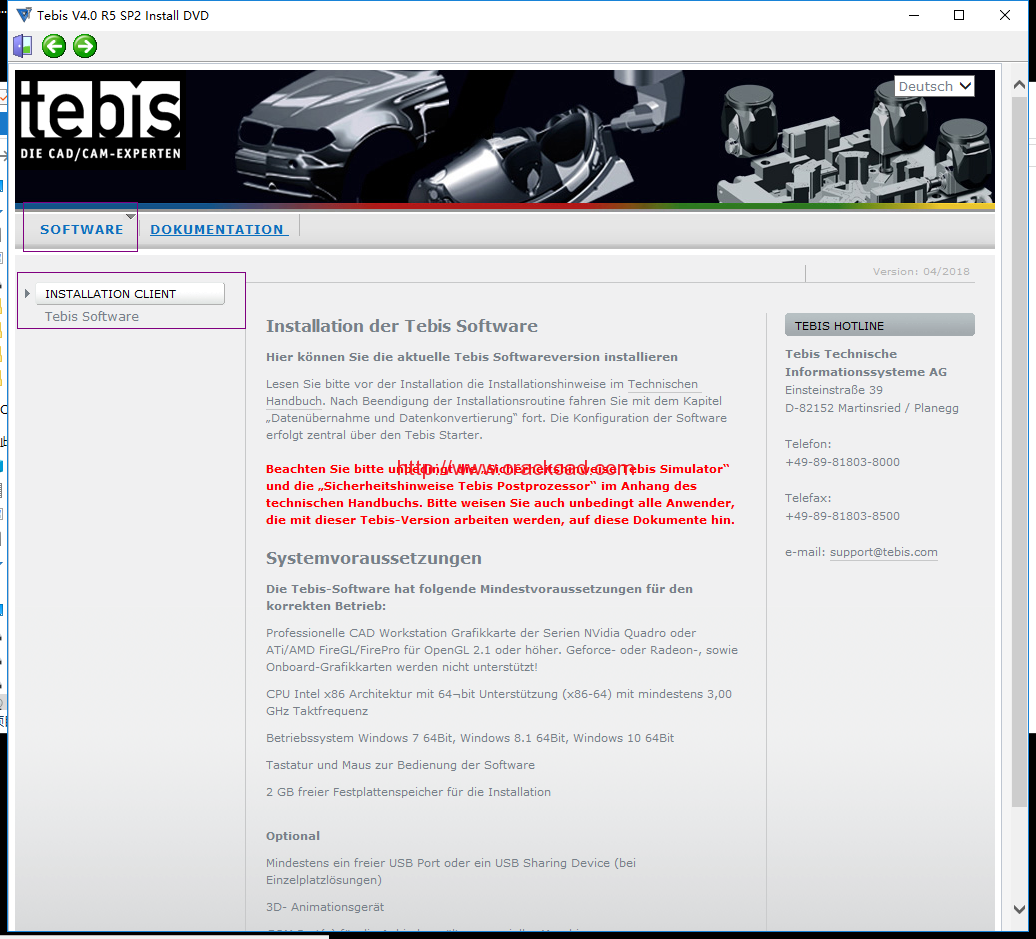Click the '2 GB freier Festplattenspeicher' line
Viewport: 1036px width, 939px height.
pos(408,792)
